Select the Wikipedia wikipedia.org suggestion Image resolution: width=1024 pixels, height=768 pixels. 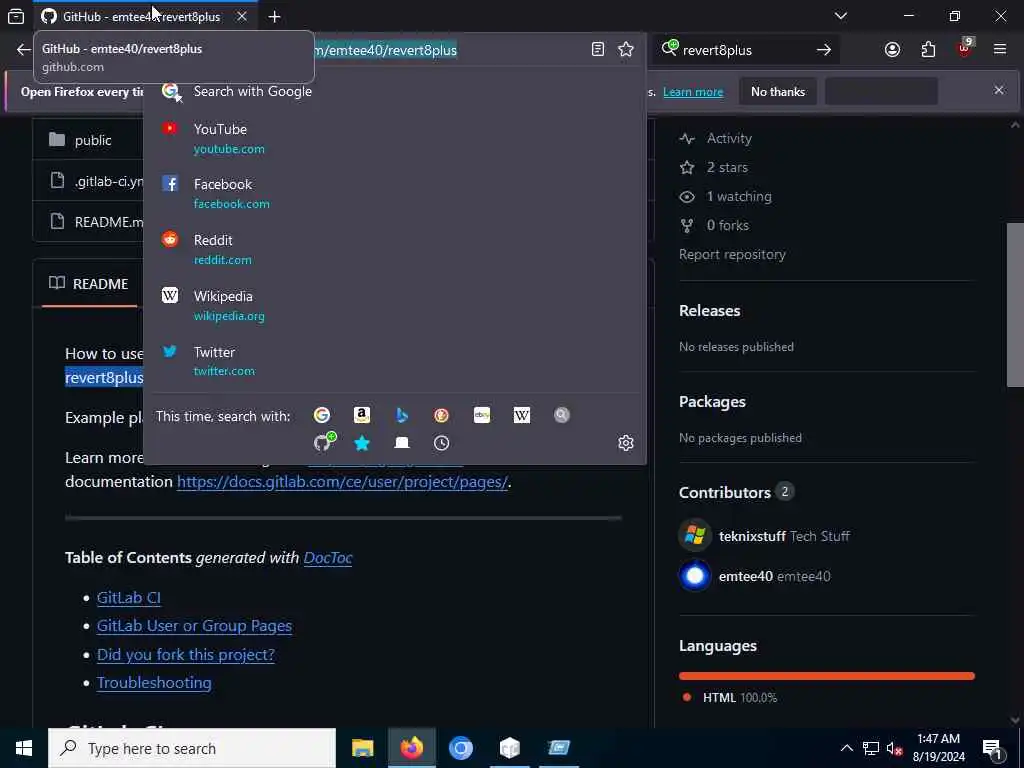coord(394,306)
